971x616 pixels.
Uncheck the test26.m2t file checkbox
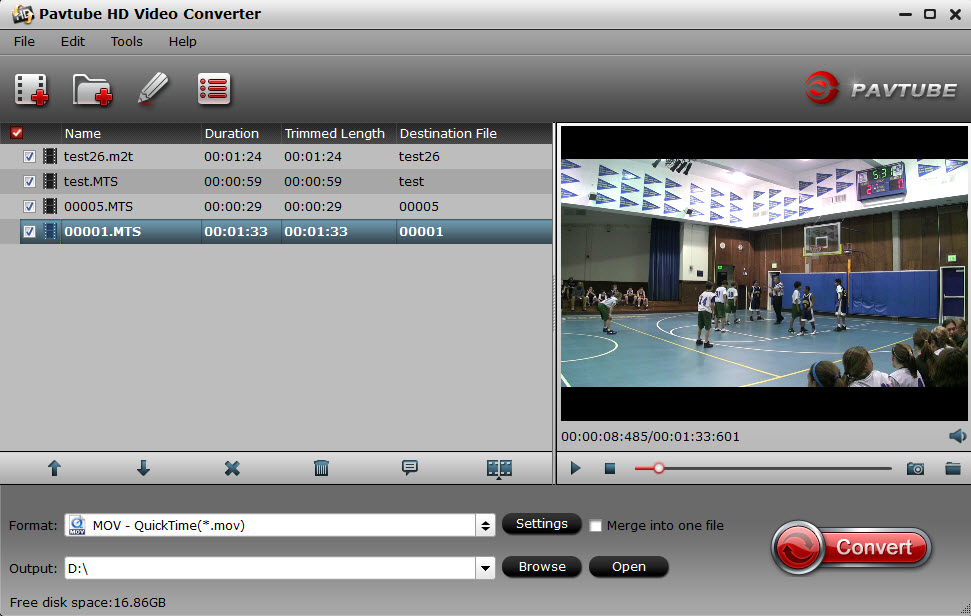[30, 156]
